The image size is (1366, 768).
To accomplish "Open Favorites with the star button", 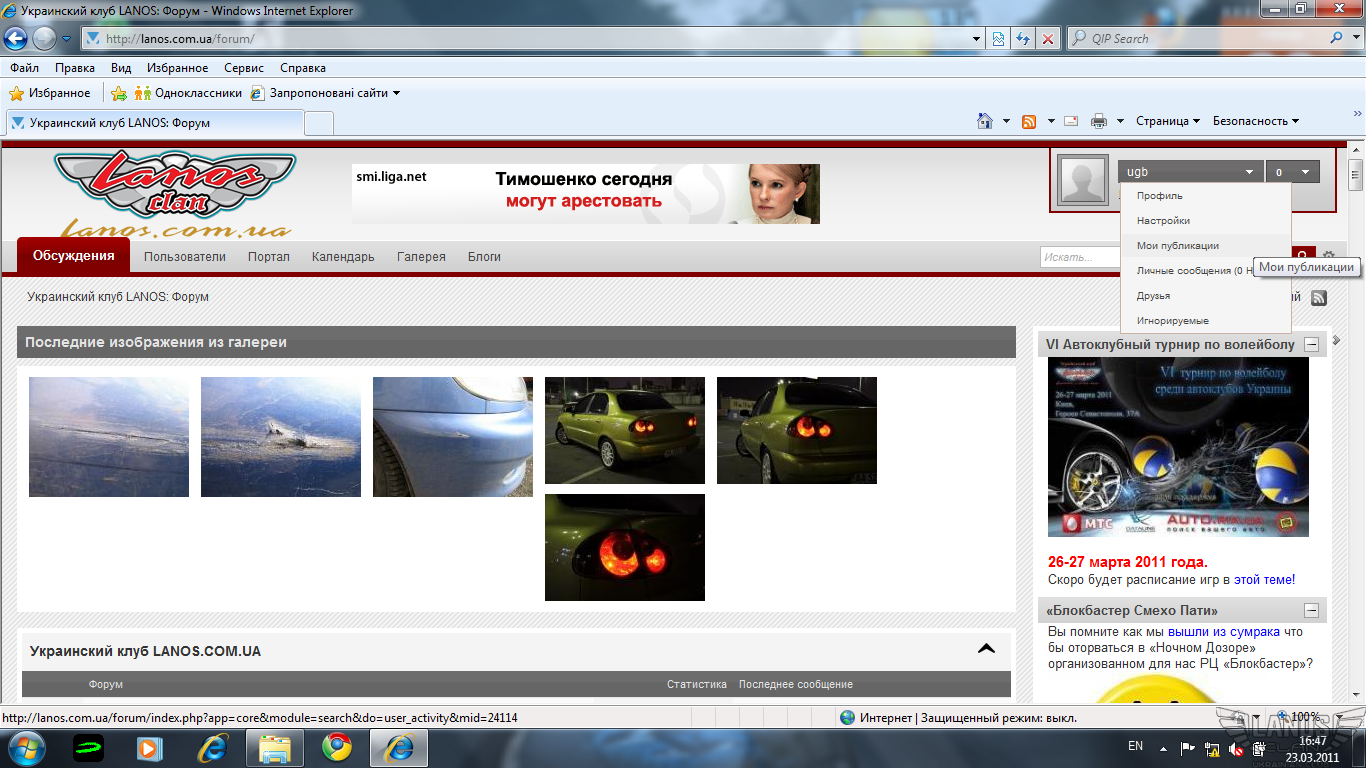I will [x=50, y=93].
